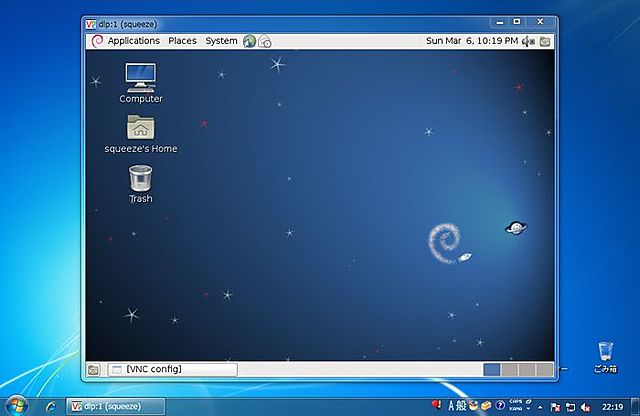The height and width of the screenshot is (416, 640).
Task: Open the Trash icon on Debian desktop
Action: point(140,184)
